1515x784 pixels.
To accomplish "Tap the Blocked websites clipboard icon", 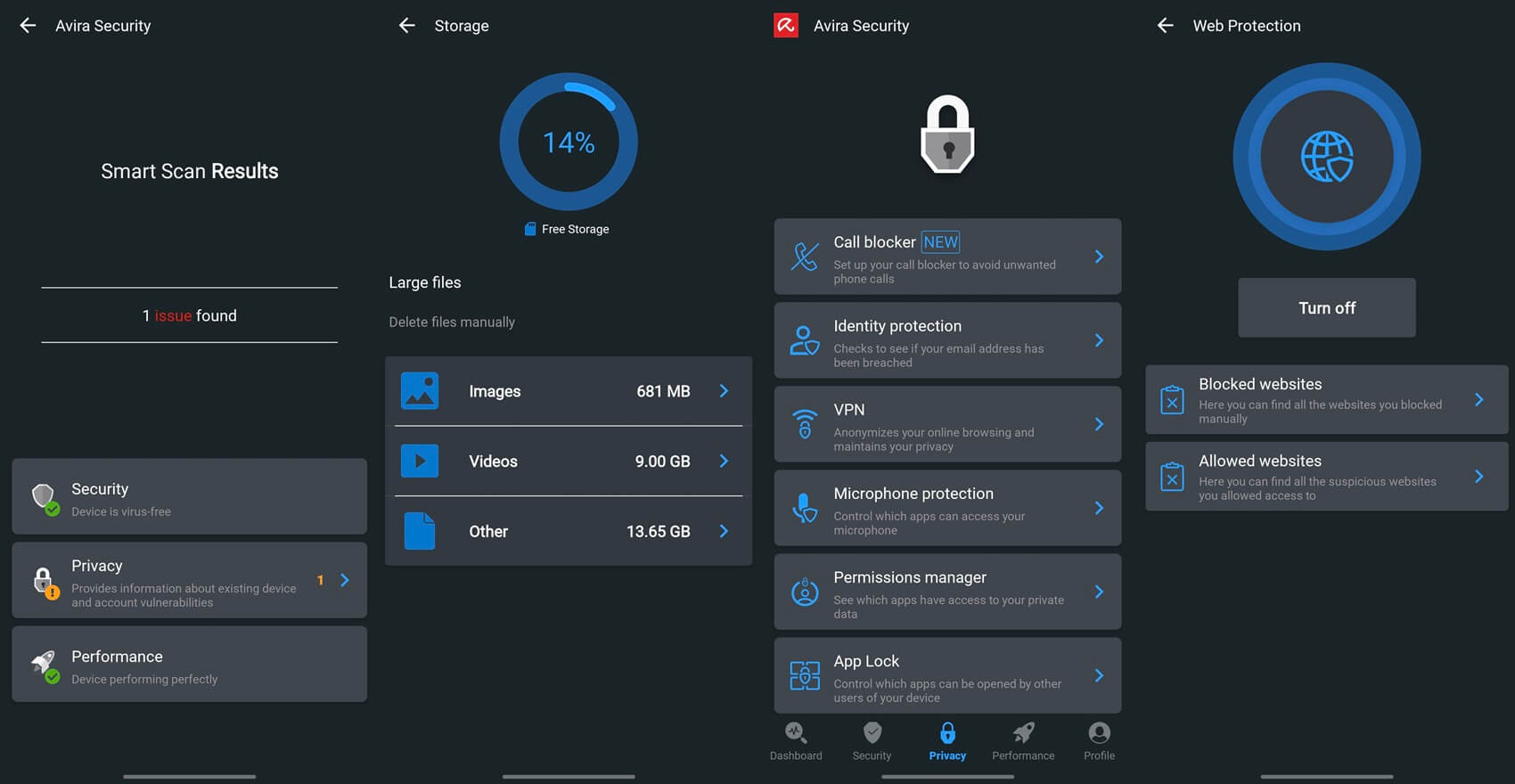I will [1173, 400].
